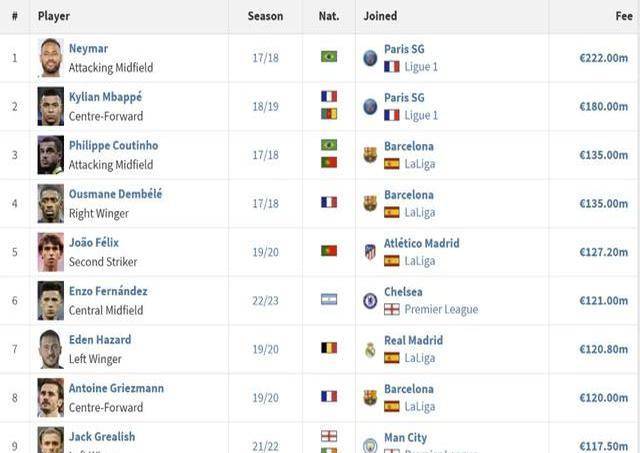This screenshot has height=453, width=640.
Task: Click the Atlético Madrid club crest
Action: [370, 252]
